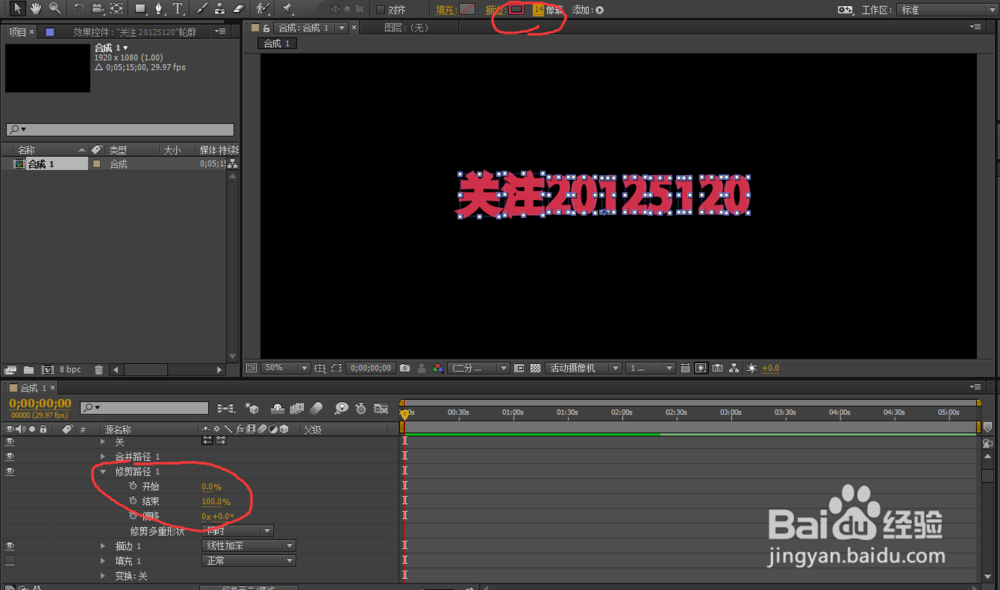The height and width of the screenshot is (590, 1000).
Task: Select the Puppet Pin tool
Action: coord(287,9)
